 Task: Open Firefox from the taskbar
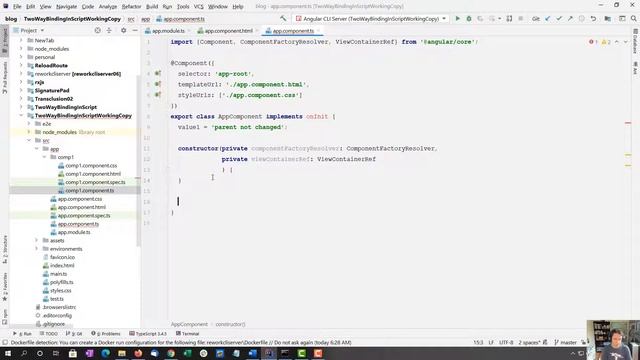tap(138, 353)
